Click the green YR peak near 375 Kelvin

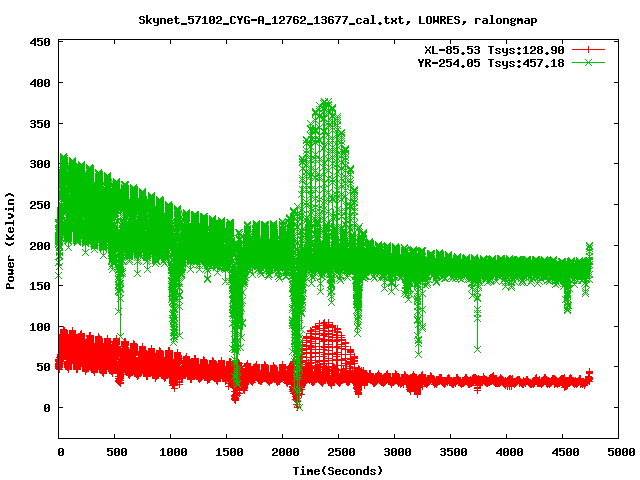326,102
